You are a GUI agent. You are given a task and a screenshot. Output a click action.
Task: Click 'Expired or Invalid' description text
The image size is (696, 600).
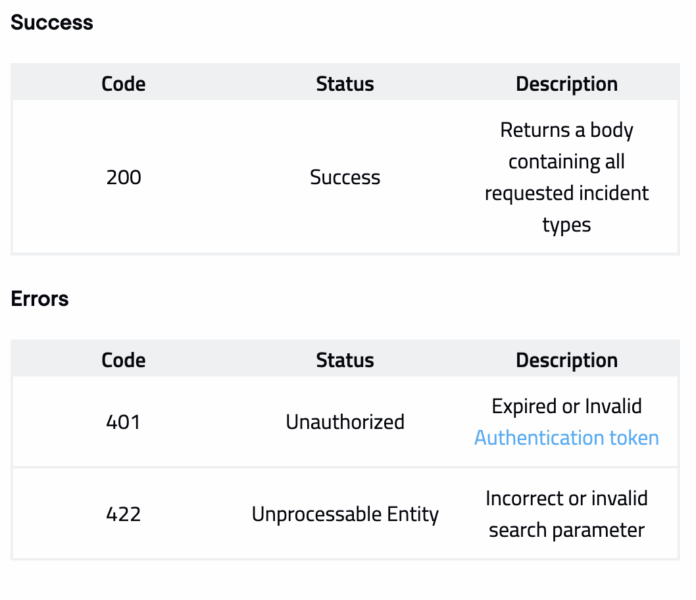click(566, 407)
